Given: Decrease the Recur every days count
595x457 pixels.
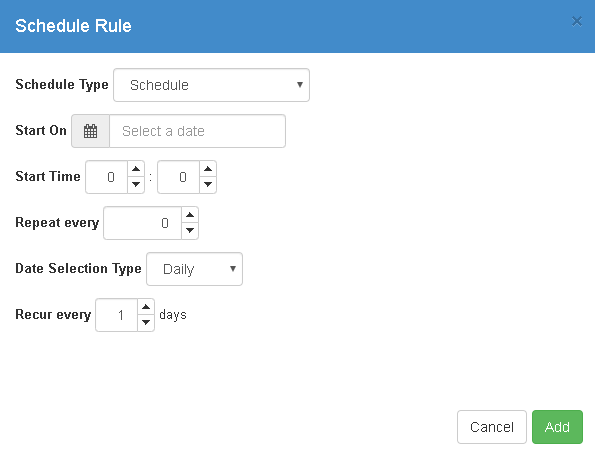Looking at the screenshot, I should [x=146, y=323].
